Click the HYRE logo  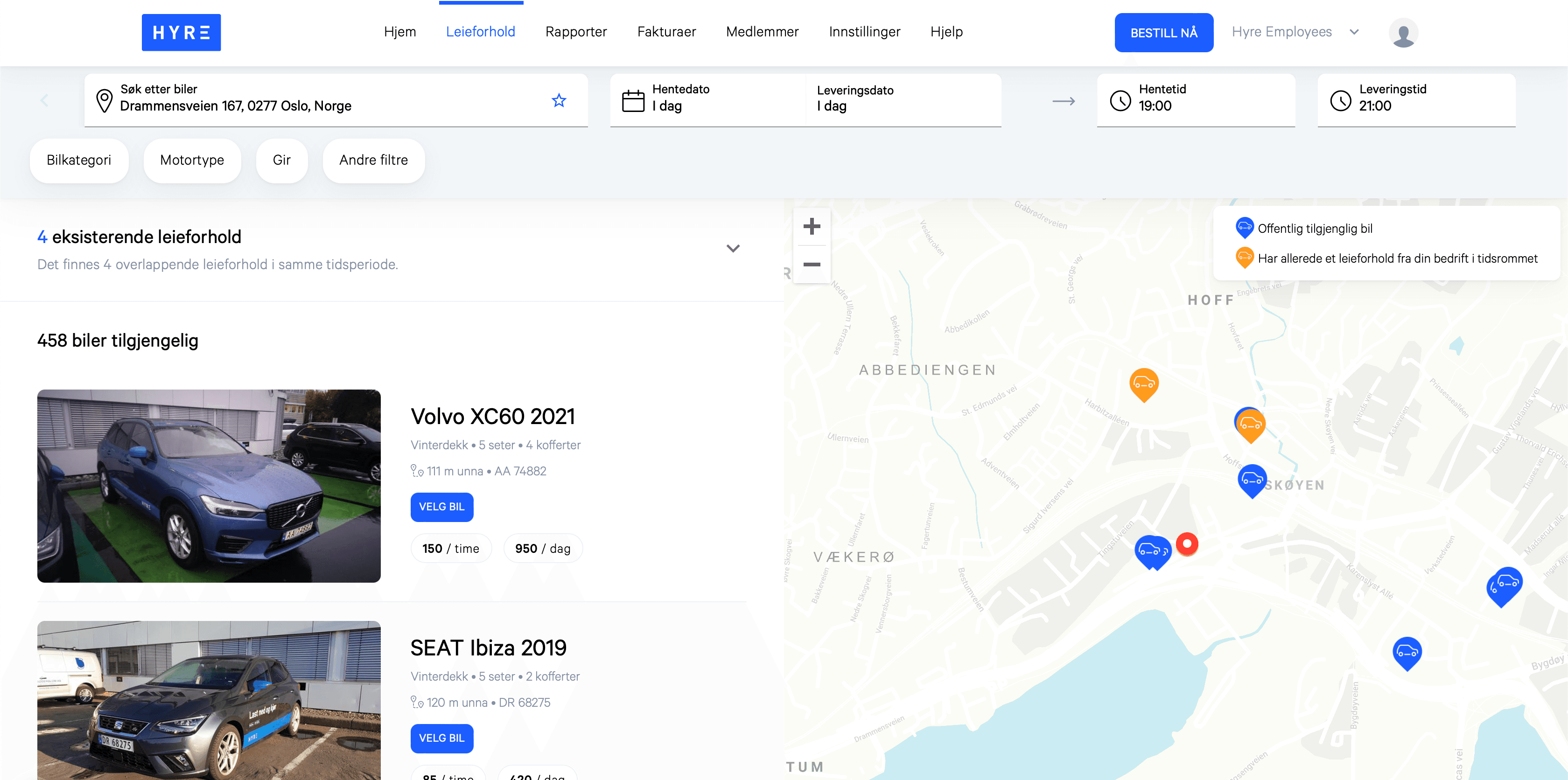181,32
